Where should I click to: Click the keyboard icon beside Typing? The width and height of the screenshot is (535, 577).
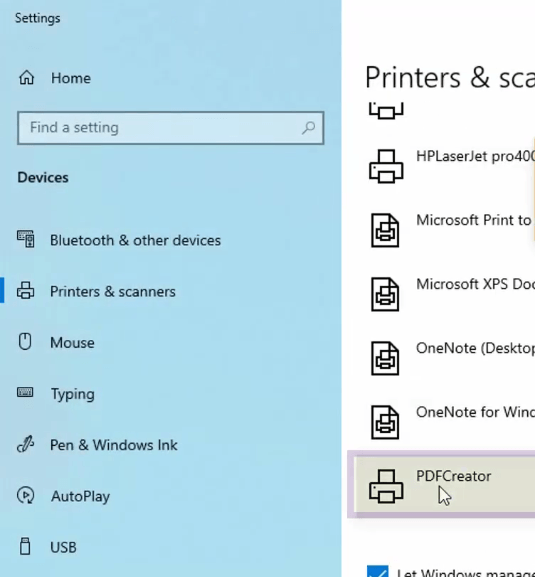click(25, 392)
